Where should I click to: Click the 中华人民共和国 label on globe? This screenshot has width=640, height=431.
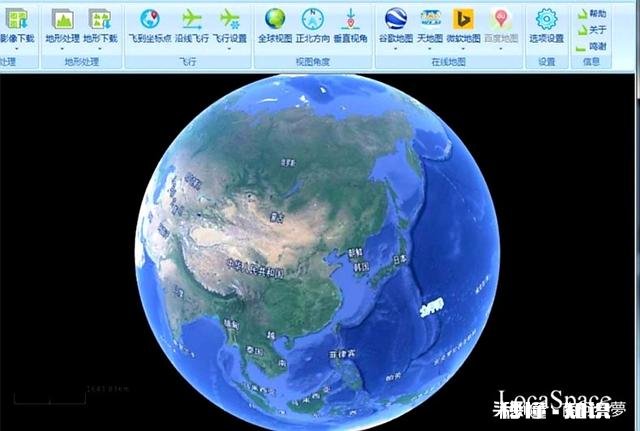pos(256,268)
